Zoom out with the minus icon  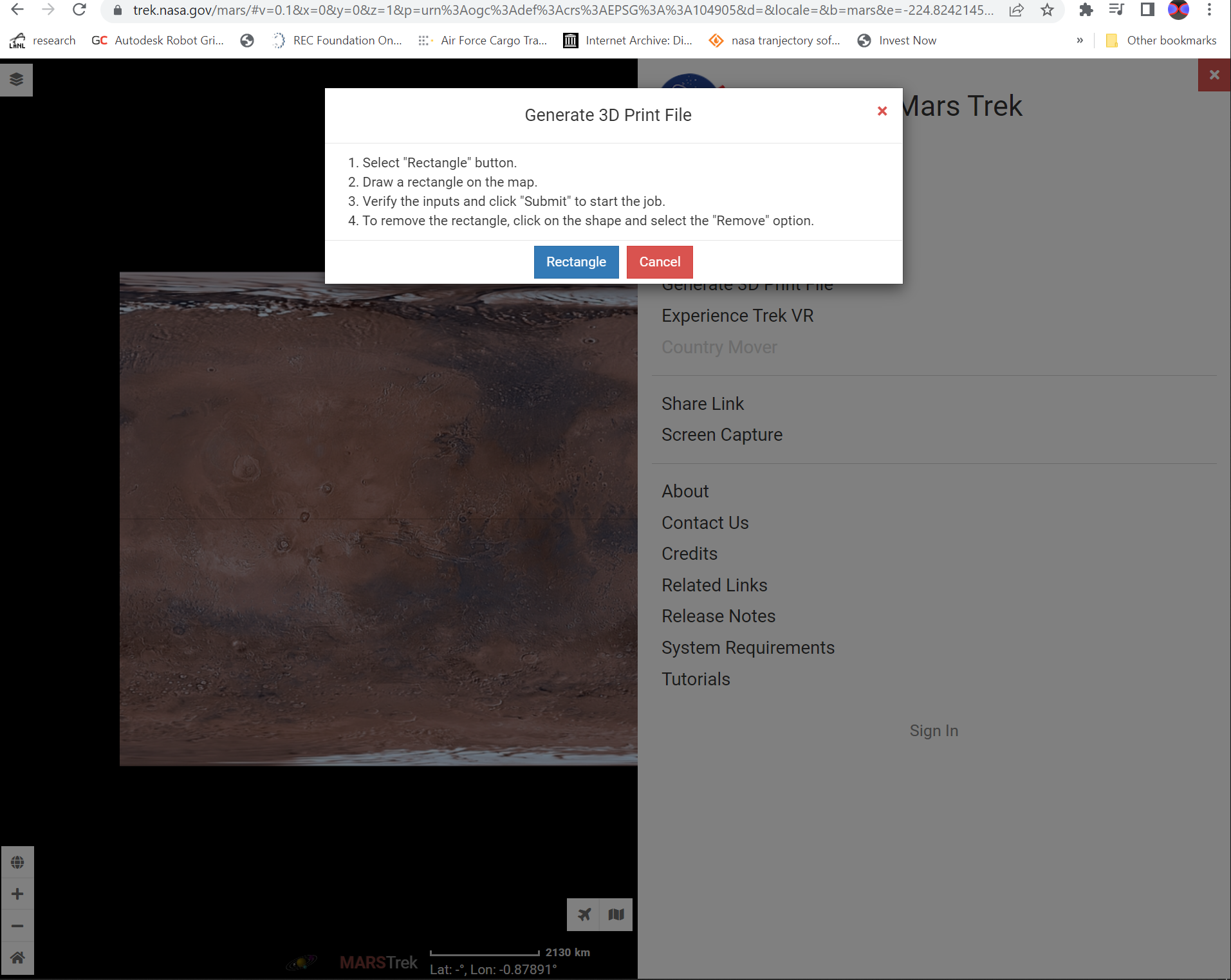coord(17,926)
